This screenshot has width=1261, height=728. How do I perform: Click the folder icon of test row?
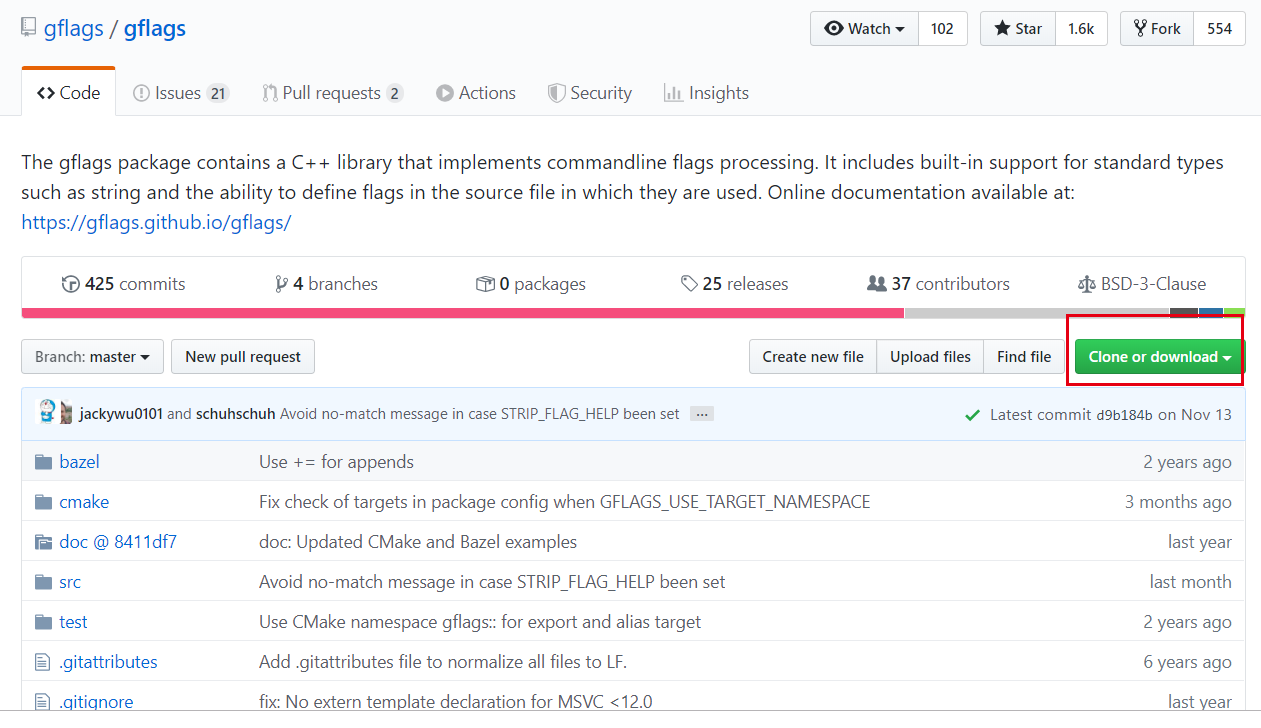pos(43,622)
